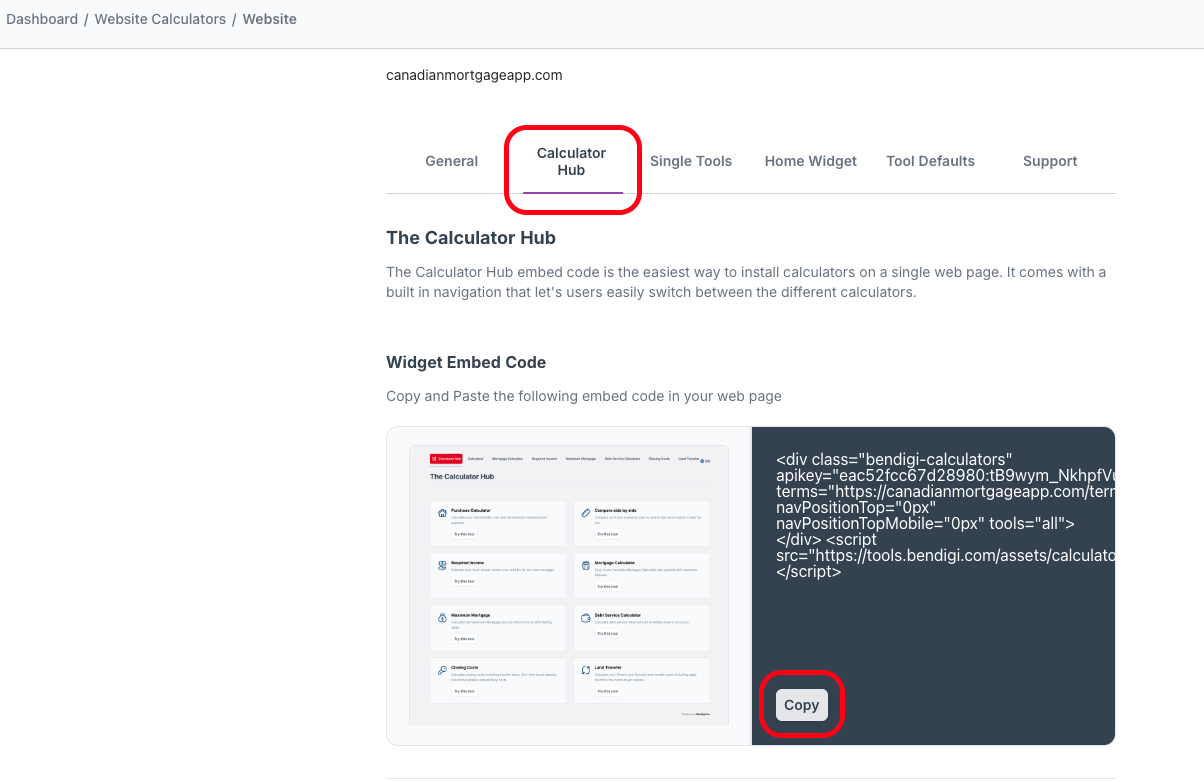The width and height of the screenshot is (1204, 782).
Task: Navigate to Dashboard in the breadcrumb
Action: click(x=42, y=19)
